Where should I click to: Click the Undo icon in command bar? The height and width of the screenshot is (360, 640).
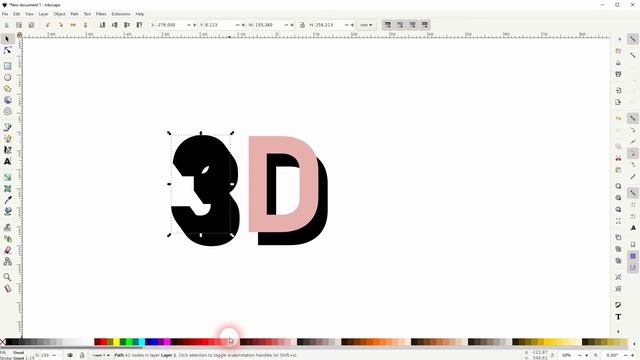[x=618, y=118]
